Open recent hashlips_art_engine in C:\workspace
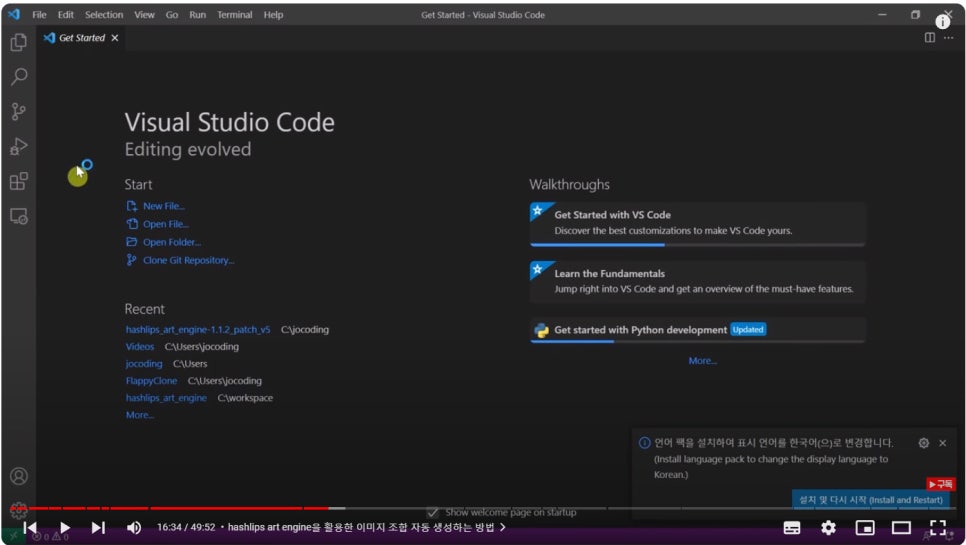Screen dimensions: 966x545 [x=166, y=398]
